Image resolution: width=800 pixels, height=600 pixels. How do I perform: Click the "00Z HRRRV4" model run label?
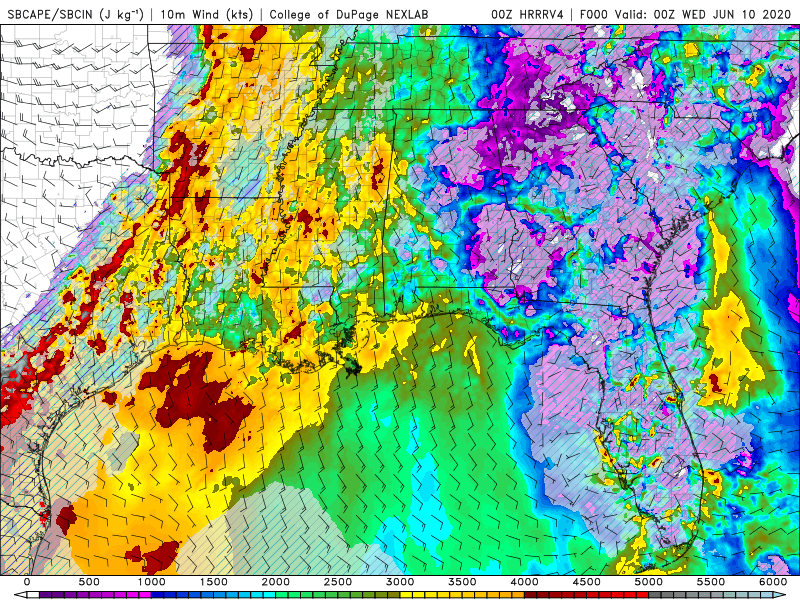[x=528, y=14]
